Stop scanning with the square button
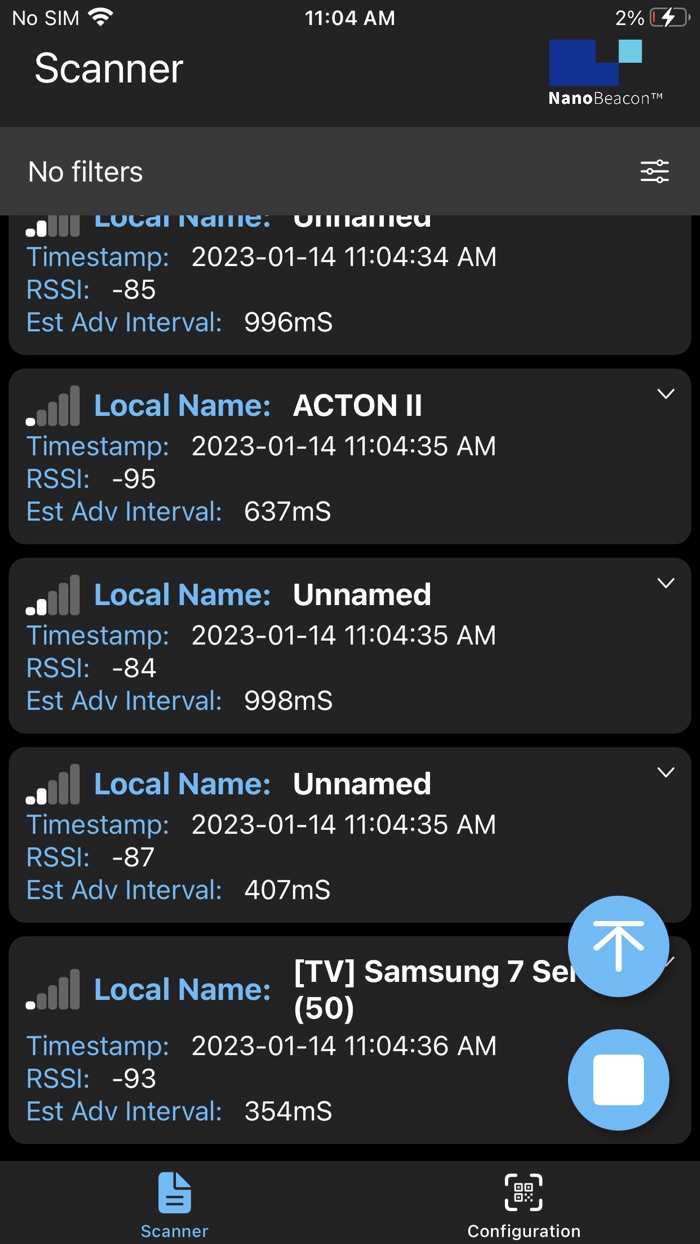700x1244 pixels. 618,1080
